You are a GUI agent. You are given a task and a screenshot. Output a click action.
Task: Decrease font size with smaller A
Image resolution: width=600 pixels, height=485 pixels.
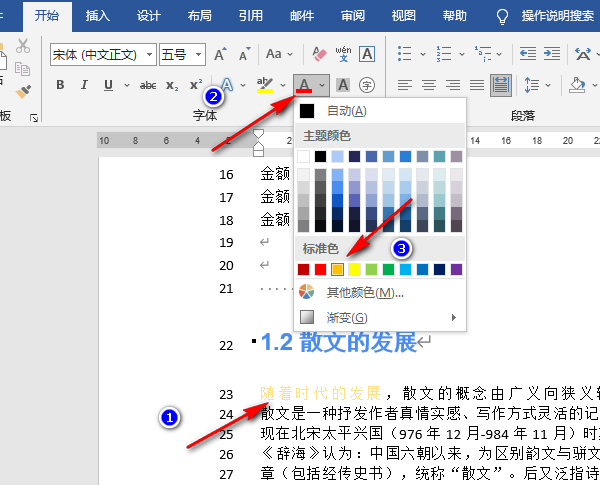245,54
